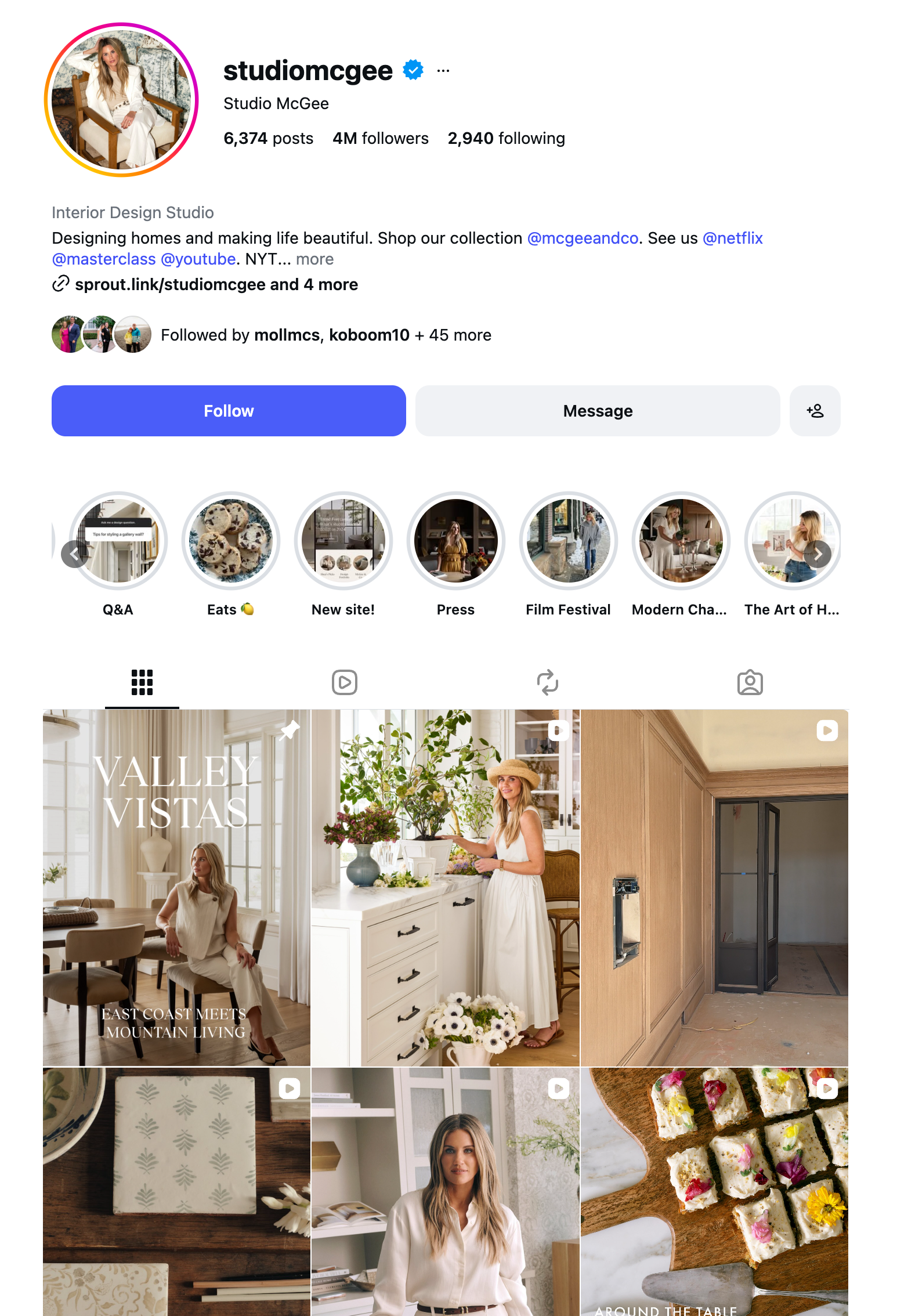Follow the studiomcgee account
The height and width of the screenshot is (1316, 897).
229,411
